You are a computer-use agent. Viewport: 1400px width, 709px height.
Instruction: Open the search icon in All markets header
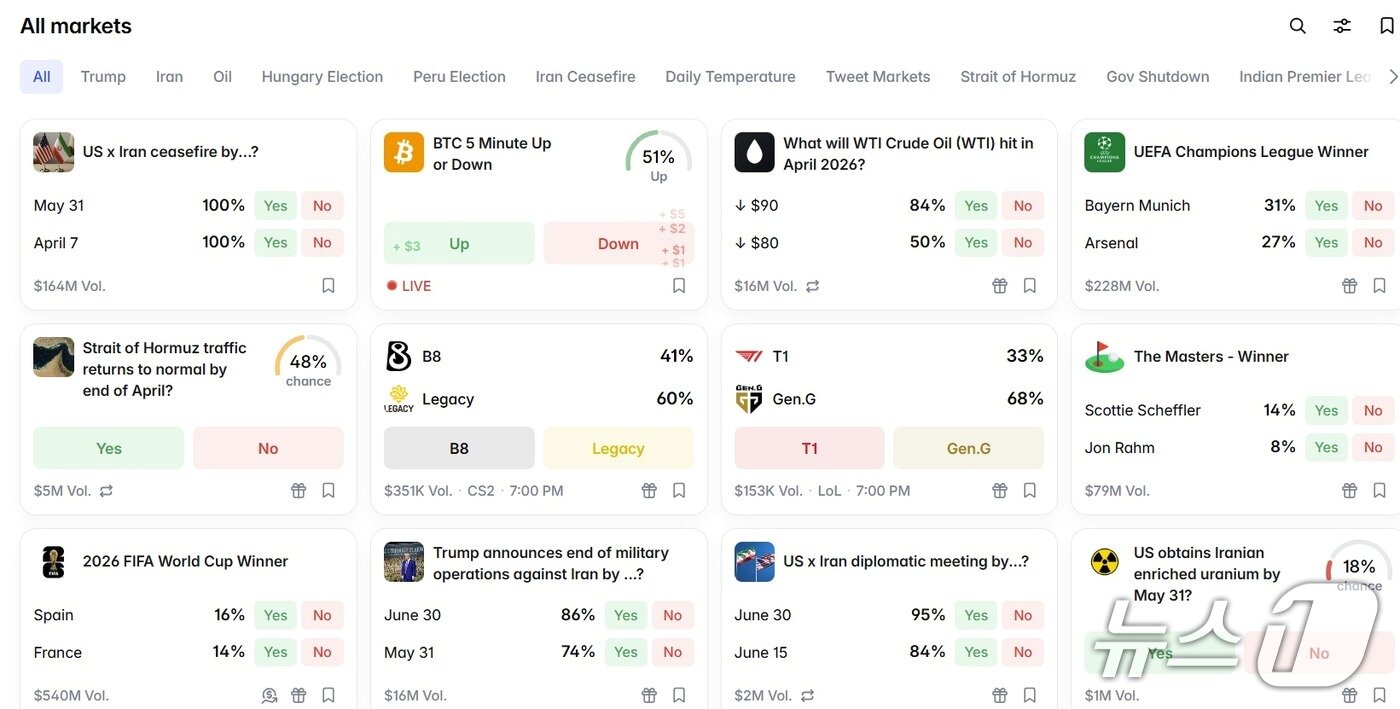tap(1297, 26)
